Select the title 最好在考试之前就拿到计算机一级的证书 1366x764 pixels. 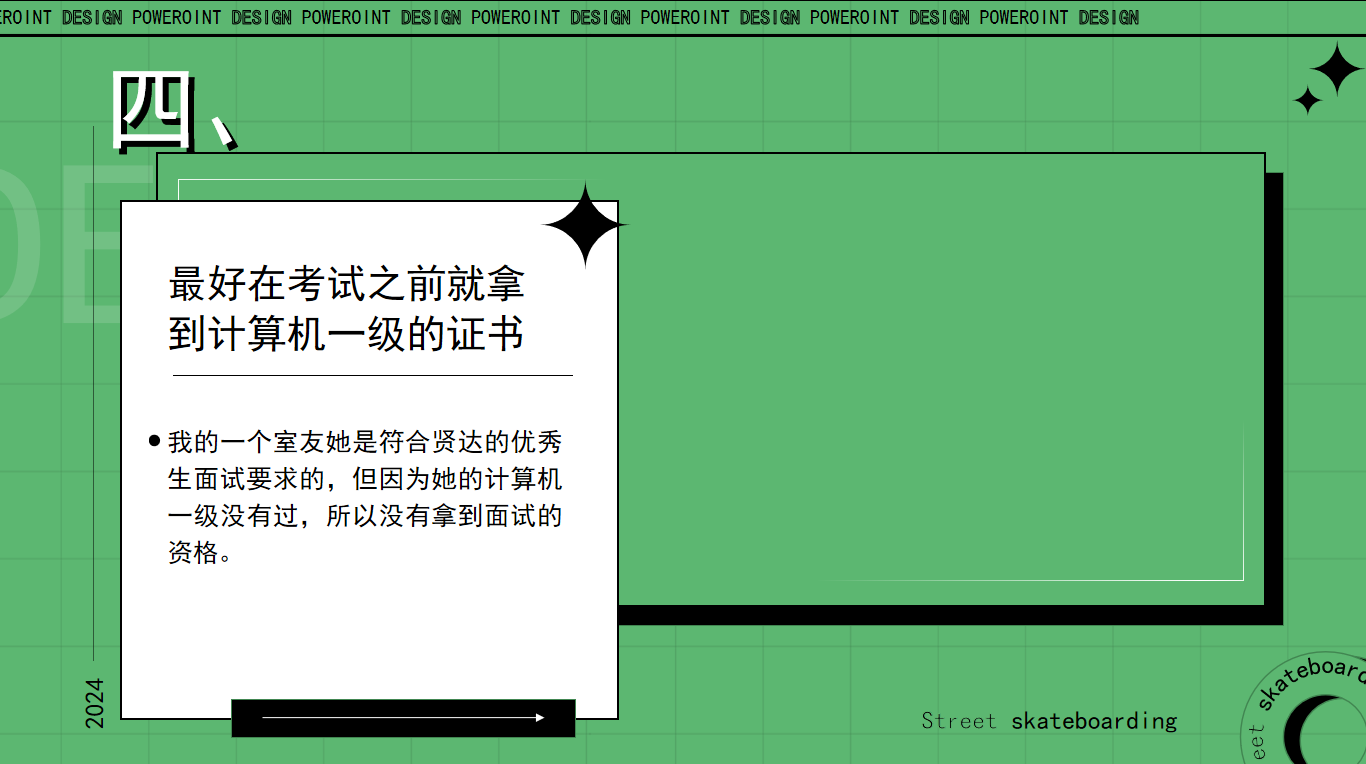346,309
